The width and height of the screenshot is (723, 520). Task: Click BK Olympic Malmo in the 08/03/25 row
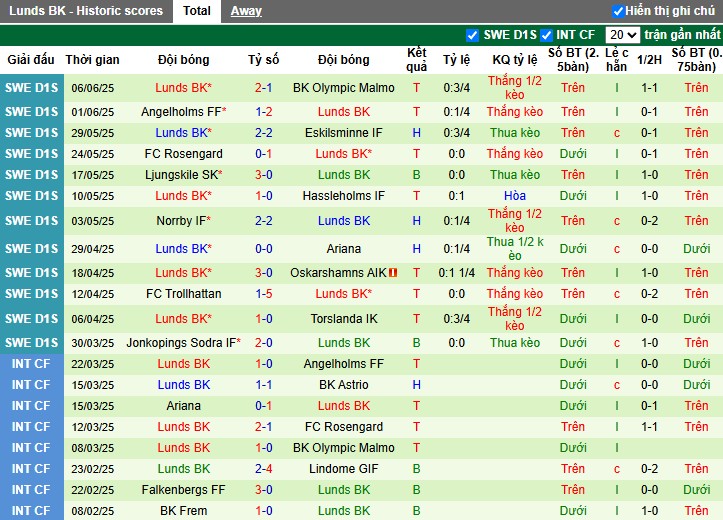344,448
